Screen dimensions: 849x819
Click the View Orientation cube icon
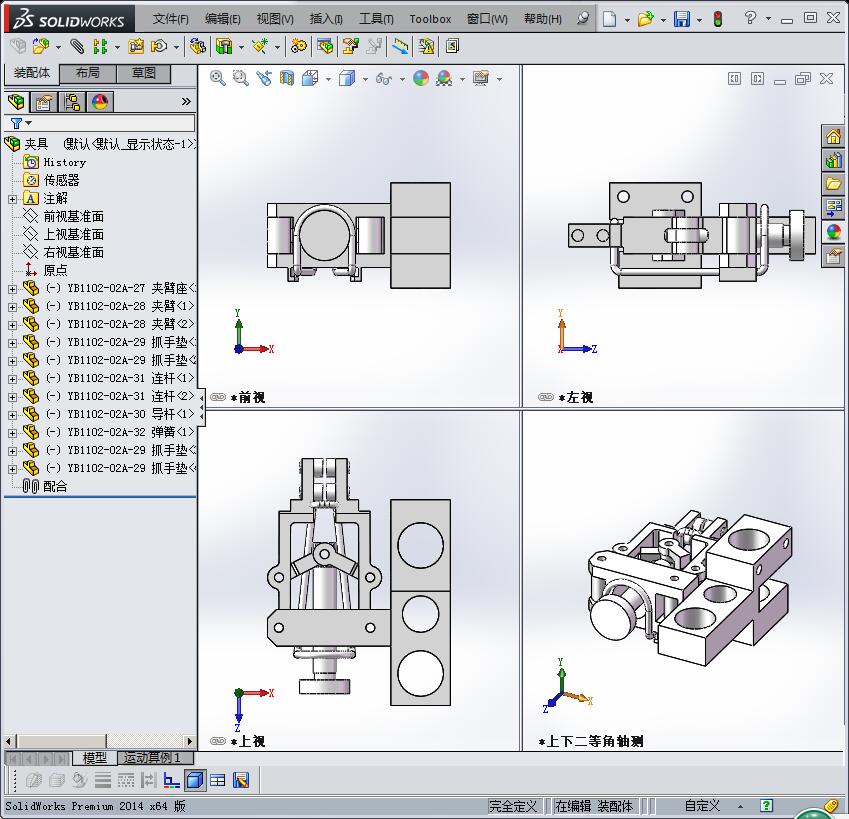(310, 78)
